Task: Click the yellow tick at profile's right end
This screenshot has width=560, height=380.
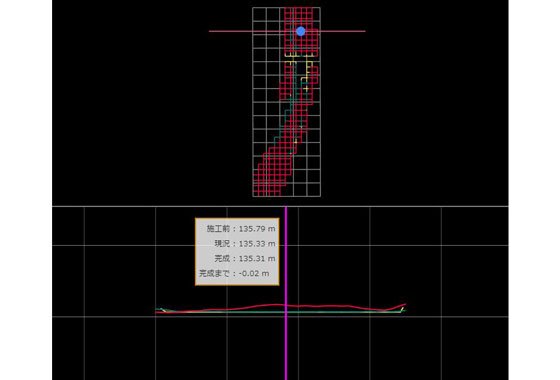Action: [x=402, y=310]
